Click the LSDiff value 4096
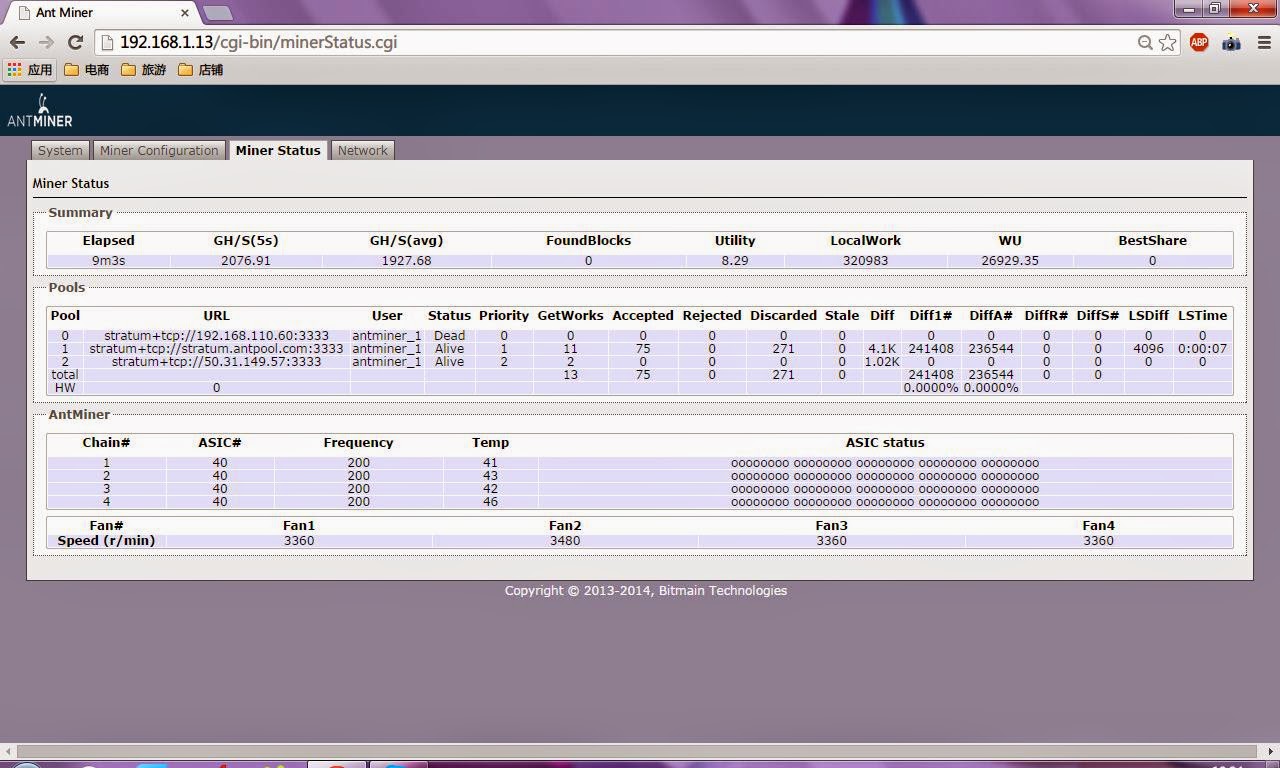The height and width of the screenshot is (768, 1280). coord(1148,349)
